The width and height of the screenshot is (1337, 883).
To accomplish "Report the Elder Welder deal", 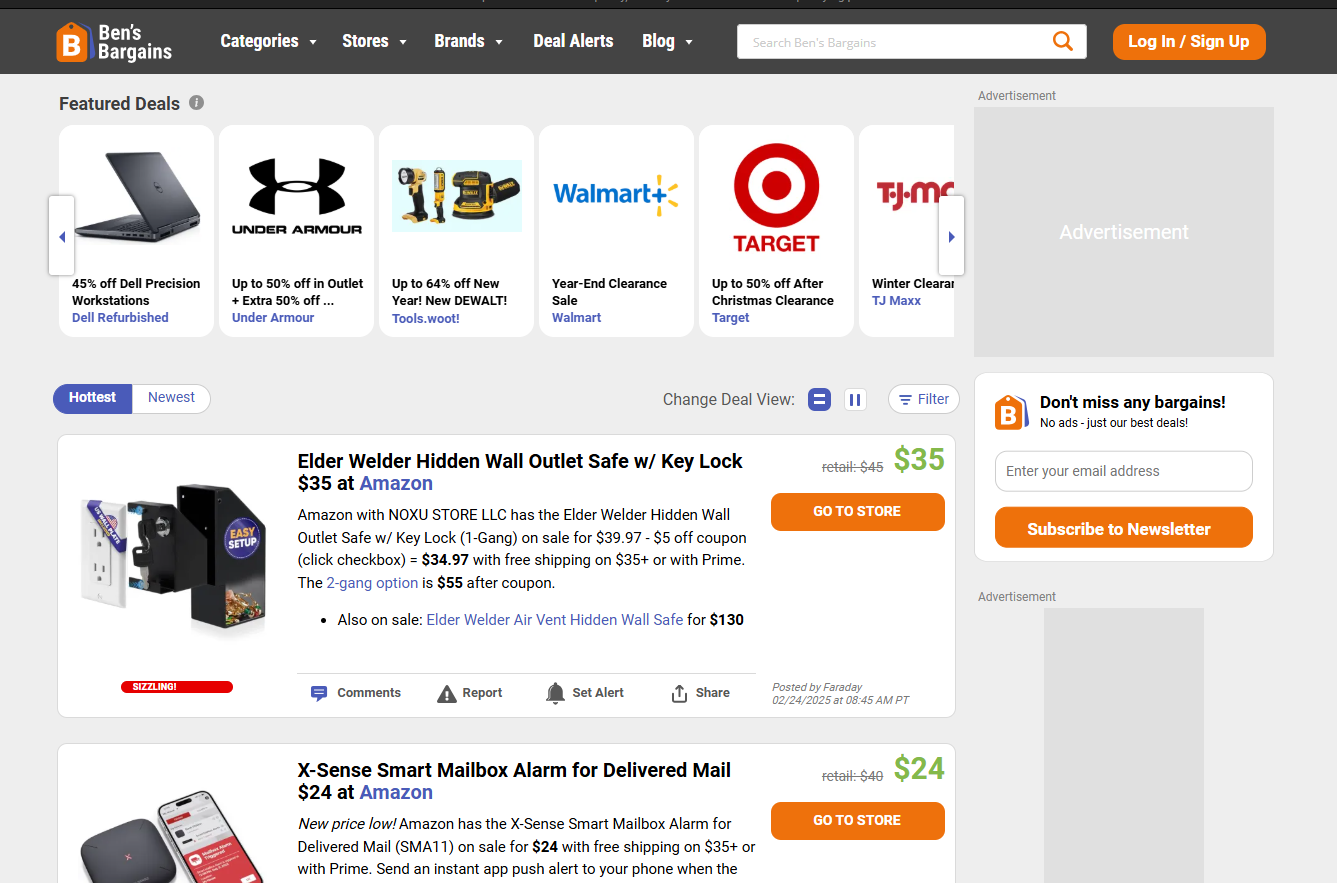I will click(x=470, y=693).
